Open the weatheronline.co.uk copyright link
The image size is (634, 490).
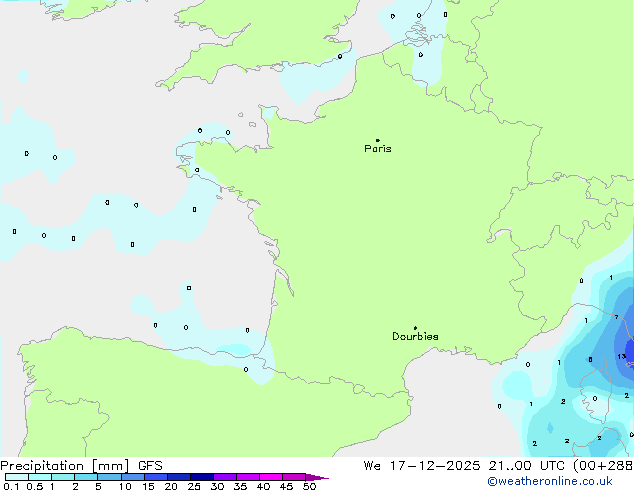click(550, 481)
